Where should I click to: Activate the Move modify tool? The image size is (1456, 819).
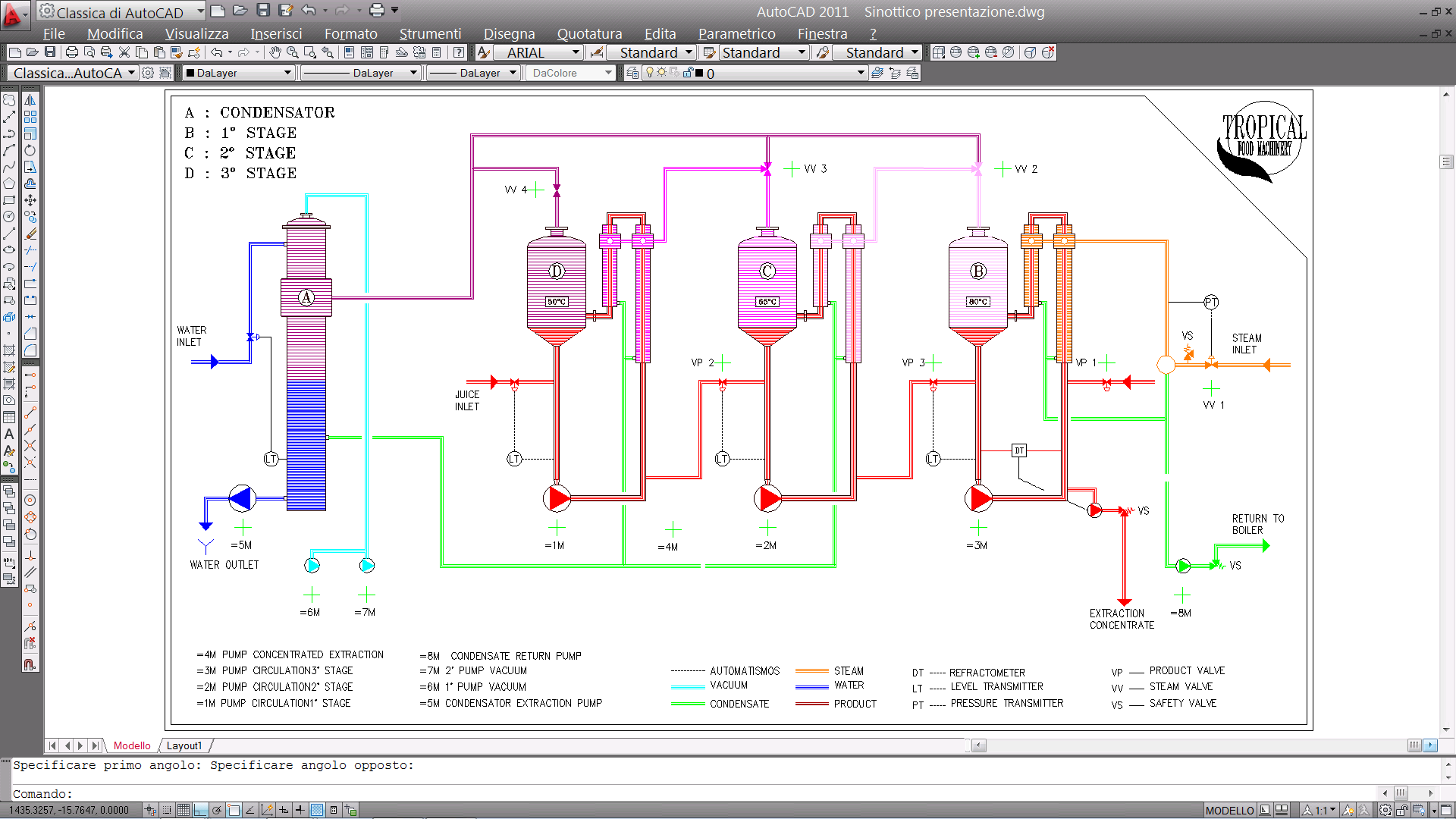30,200
